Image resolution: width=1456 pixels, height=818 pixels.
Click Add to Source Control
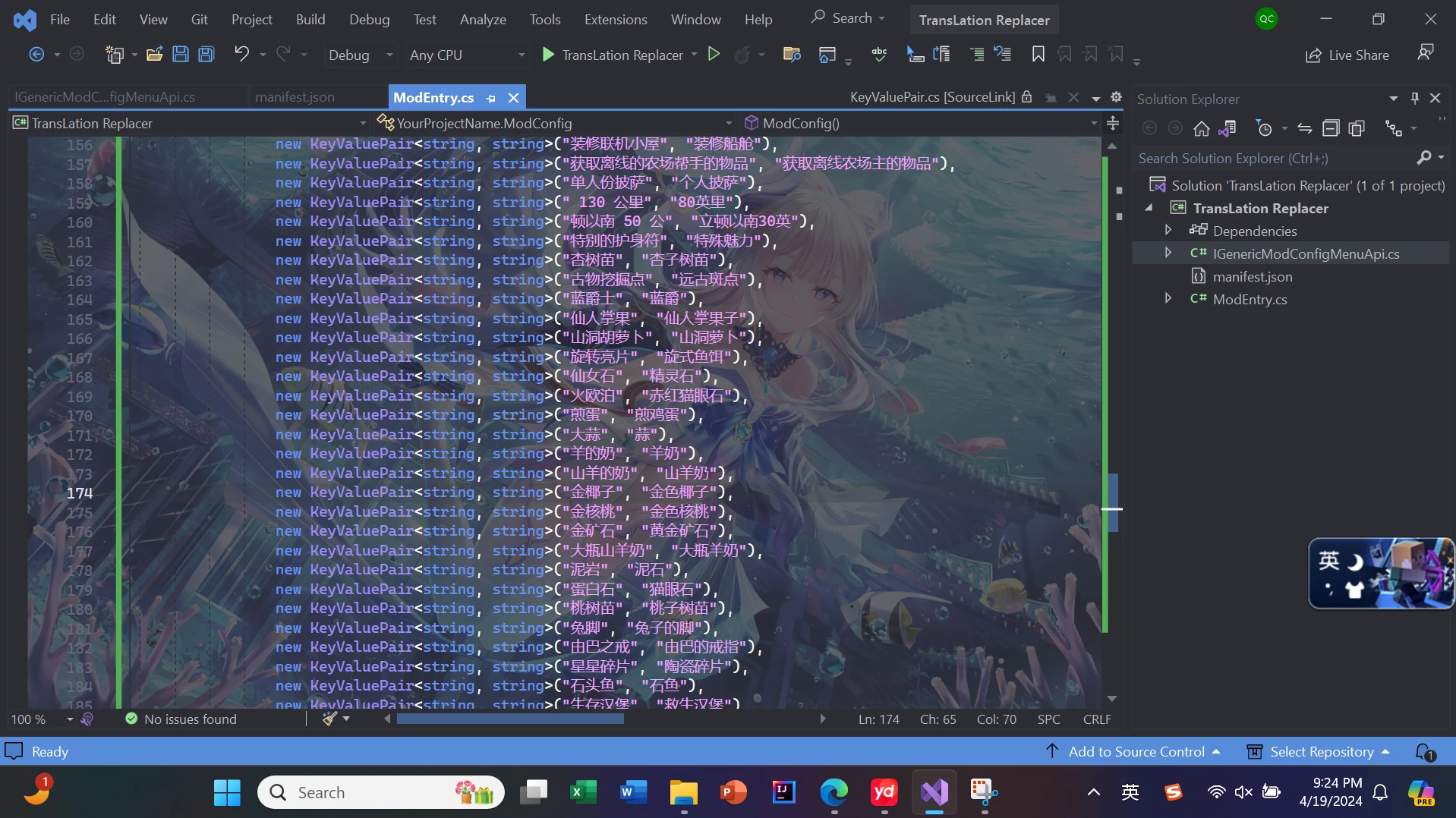pyautogui.click(x=1134, y=751)
